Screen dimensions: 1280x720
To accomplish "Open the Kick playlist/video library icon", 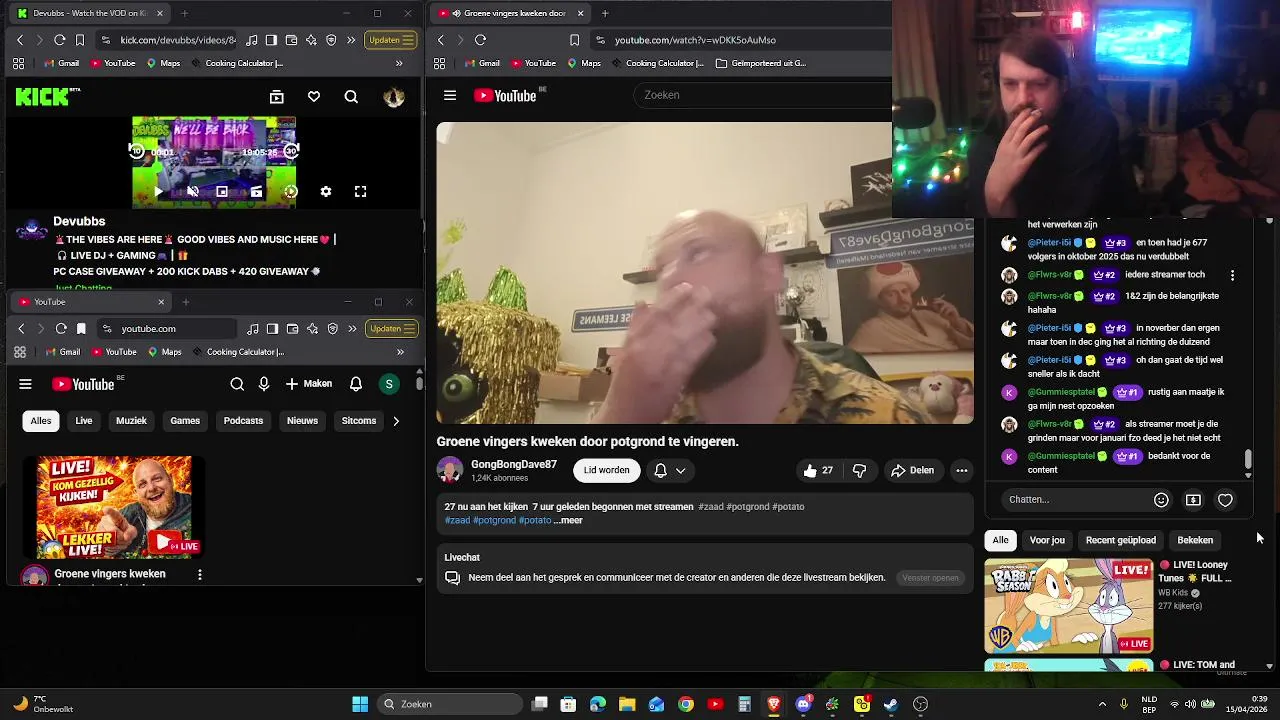I will (x=277, y=97).
